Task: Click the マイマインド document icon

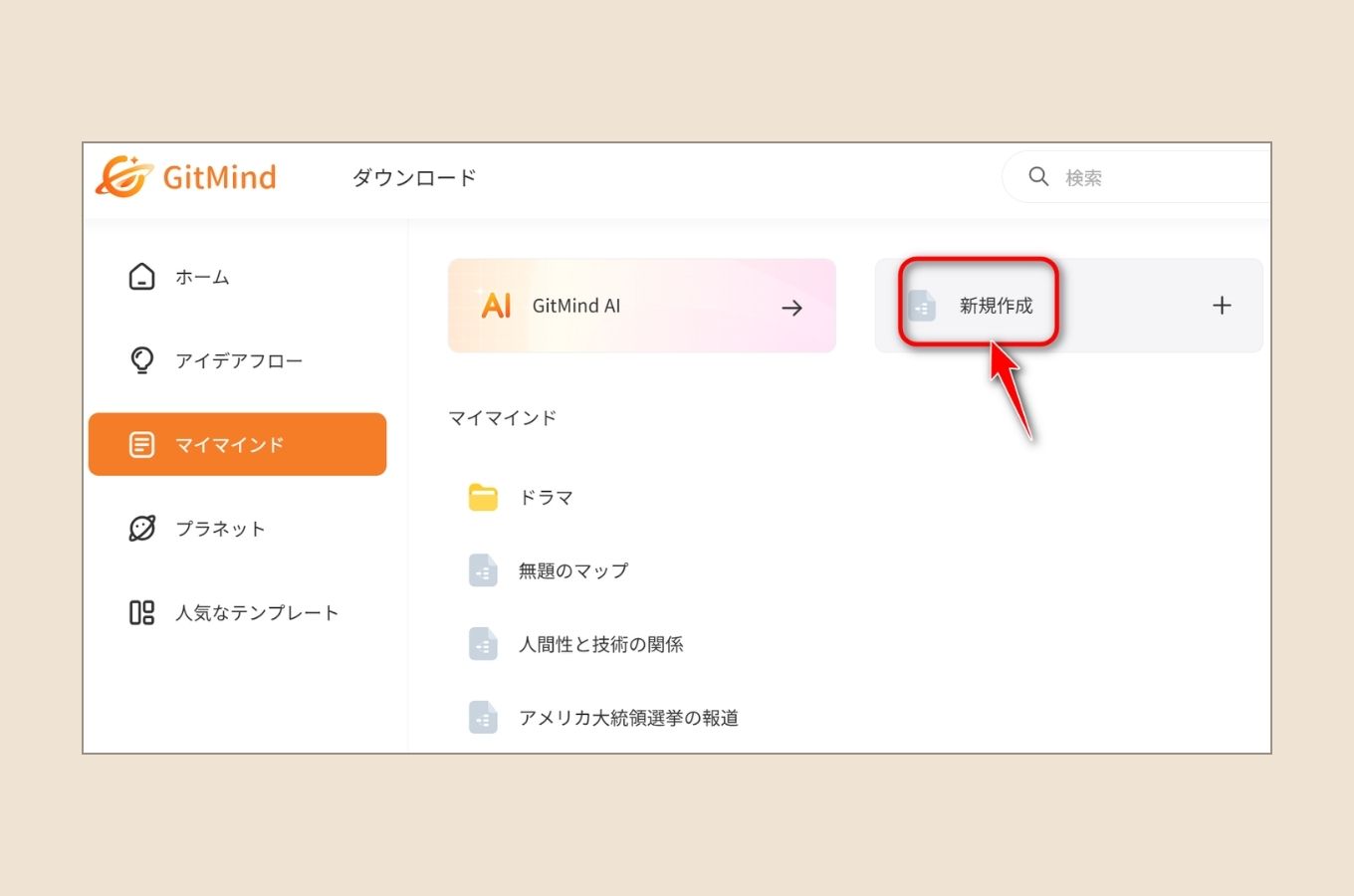Action: [x=142, y=444]
